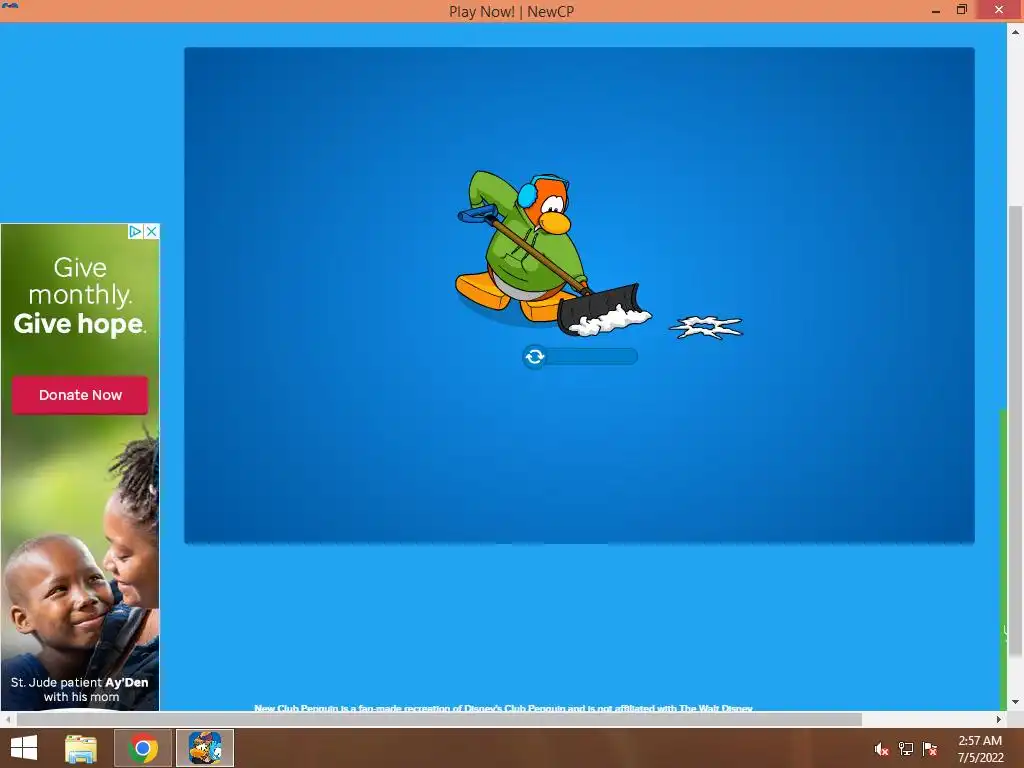Viewport: 1024px width, 768px height.
Task: Click the snow-shoveling penguin loading graphic
Action: (x=553, y=253)
